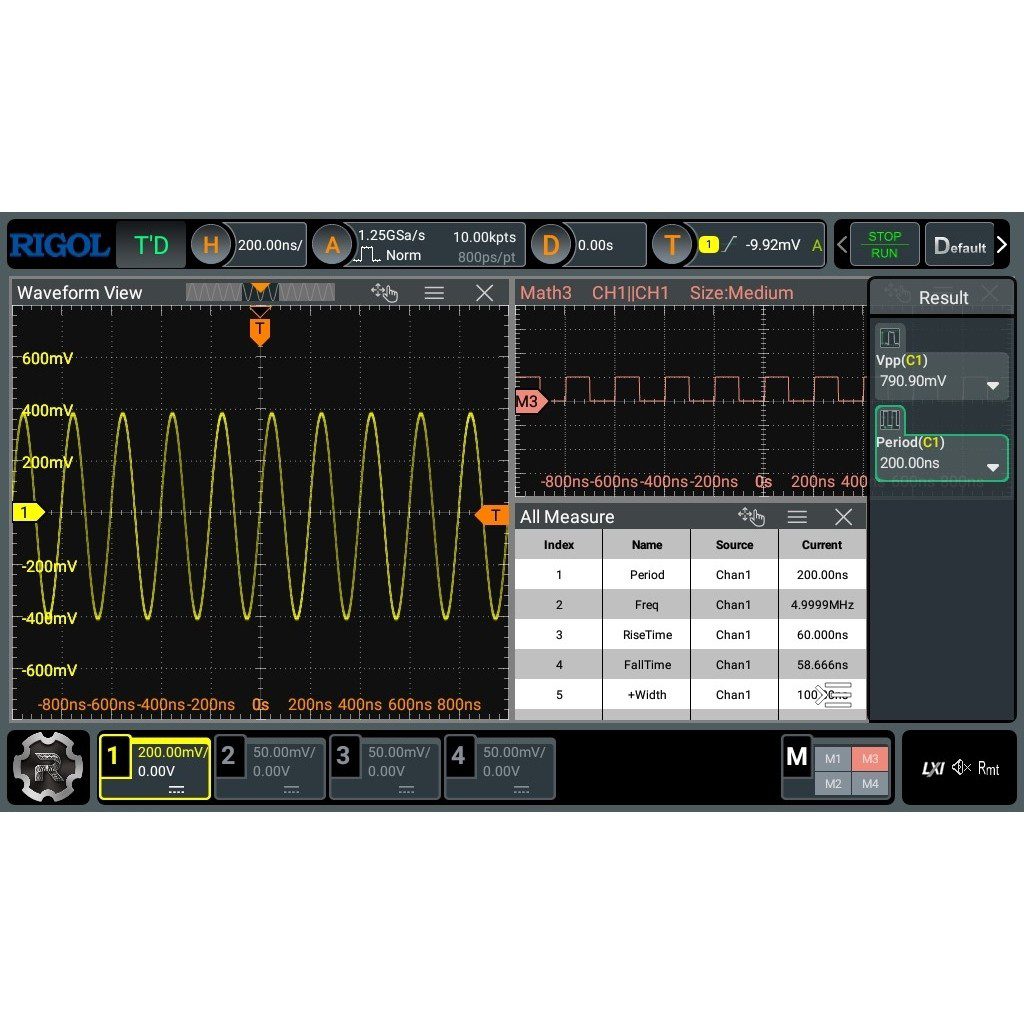The width and height of the screenshot is (1024, 1024).
Task: Enable channel 3 display
Action: (385, 768)
